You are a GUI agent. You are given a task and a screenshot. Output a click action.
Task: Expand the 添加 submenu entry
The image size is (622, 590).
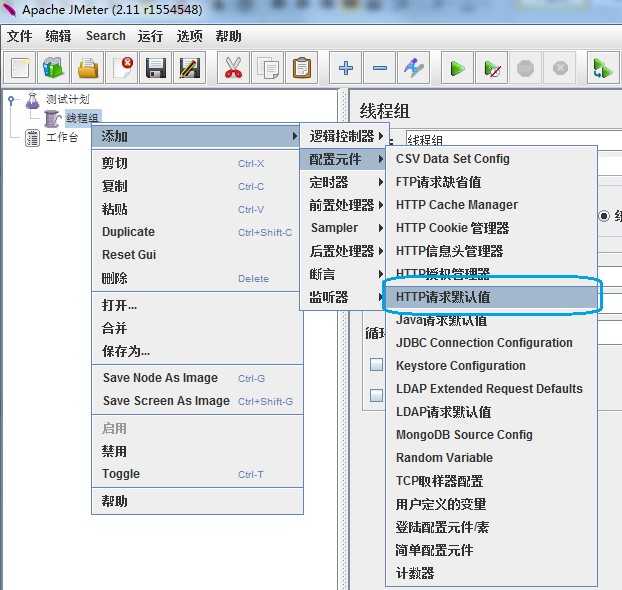point(196,136)
